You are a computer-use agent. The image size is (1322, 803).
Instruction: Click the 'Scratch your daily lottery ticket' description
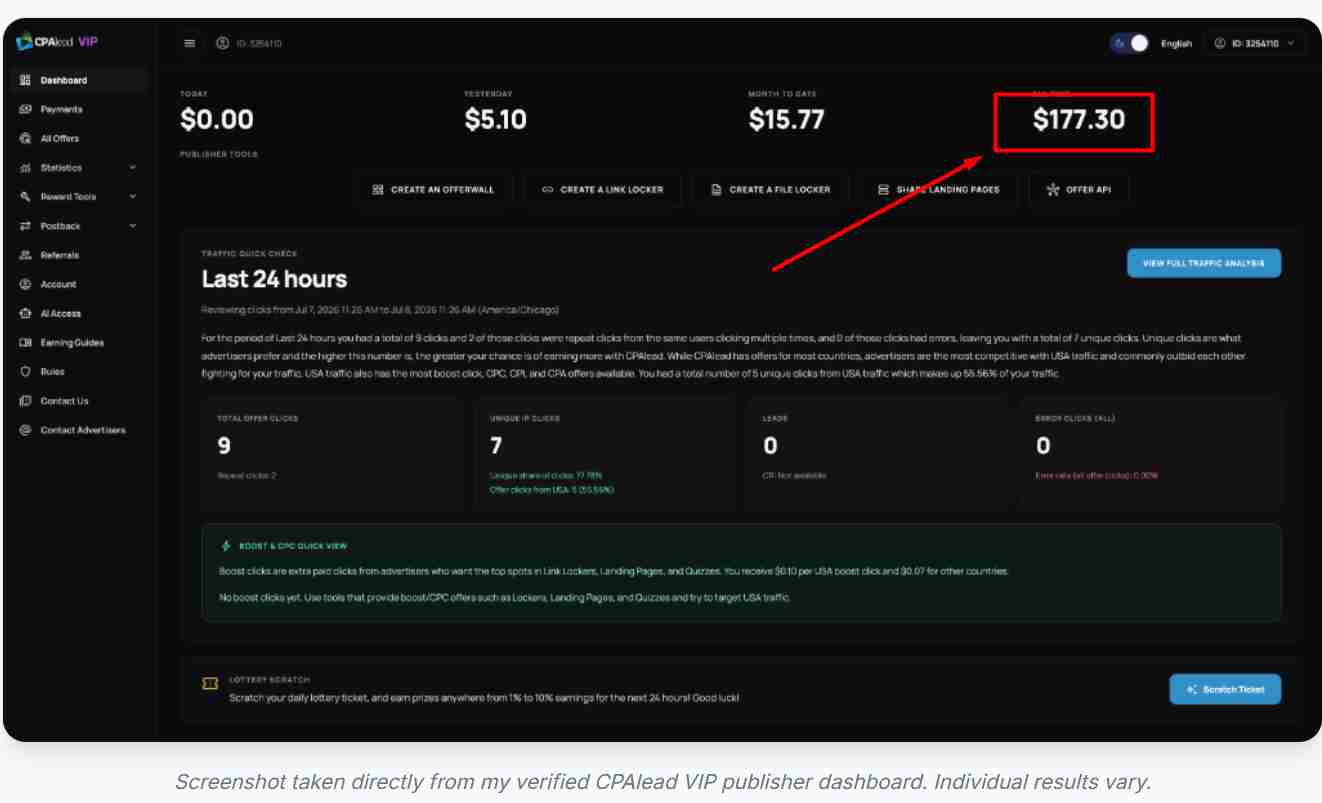(484, 697)
